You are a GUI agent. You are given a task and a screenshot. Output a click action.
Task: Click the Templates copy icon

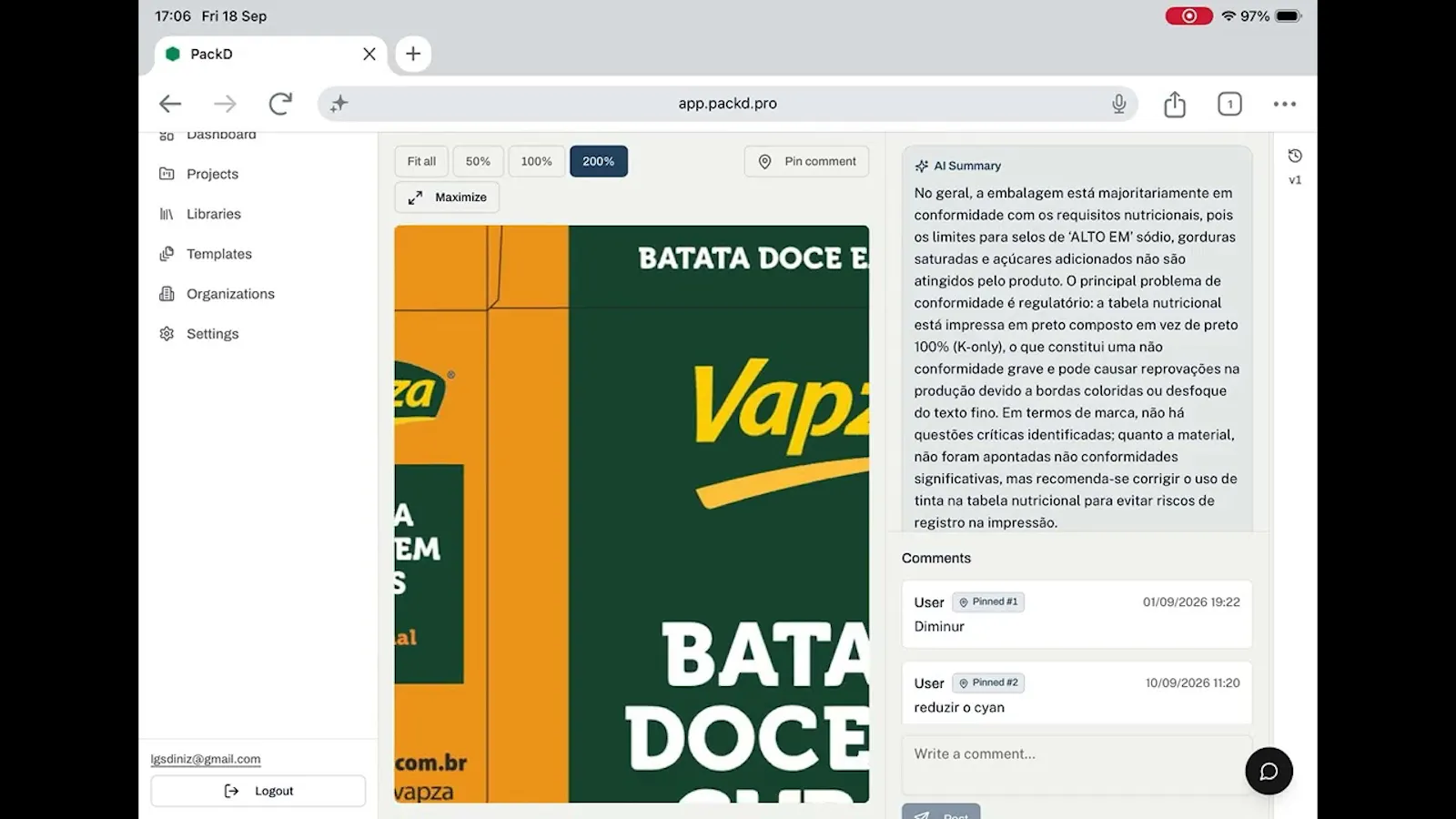[167, 254]
